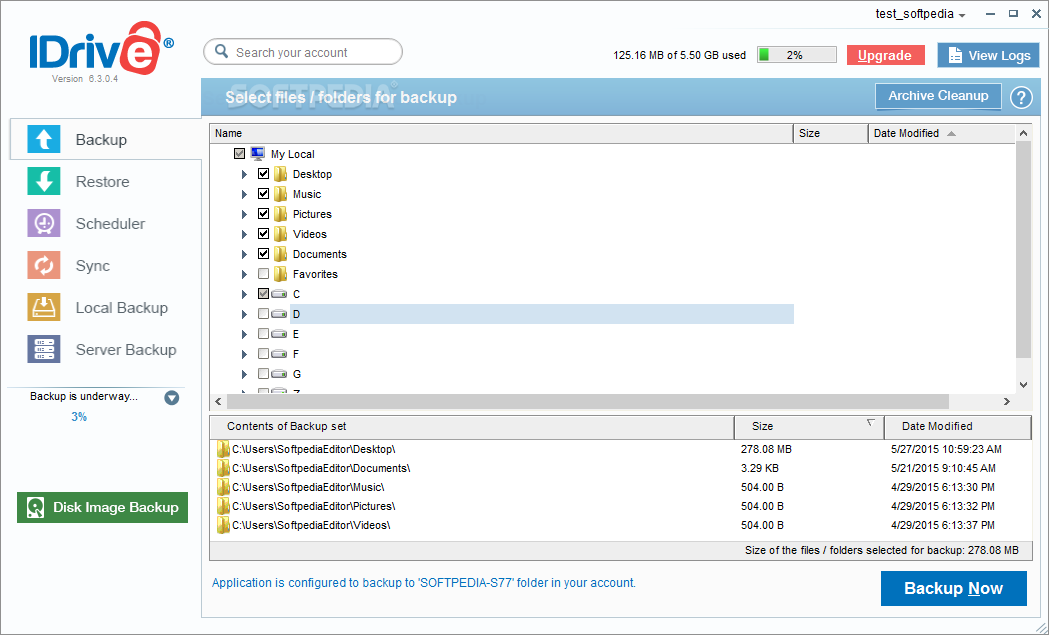Open the Backup section
The height and width of the screenshot is (635, 1049).
[x=106, y=139]
